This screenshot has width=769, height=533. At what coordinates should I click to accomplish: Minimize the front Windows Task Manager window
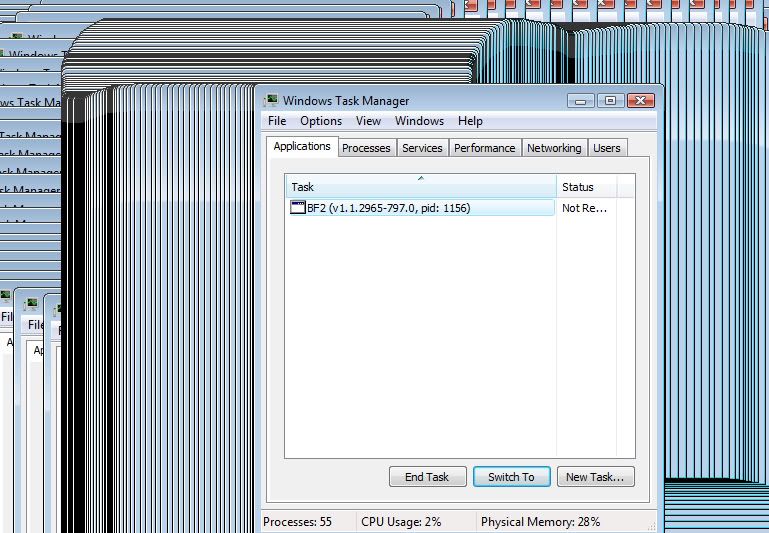coord(581,100)
